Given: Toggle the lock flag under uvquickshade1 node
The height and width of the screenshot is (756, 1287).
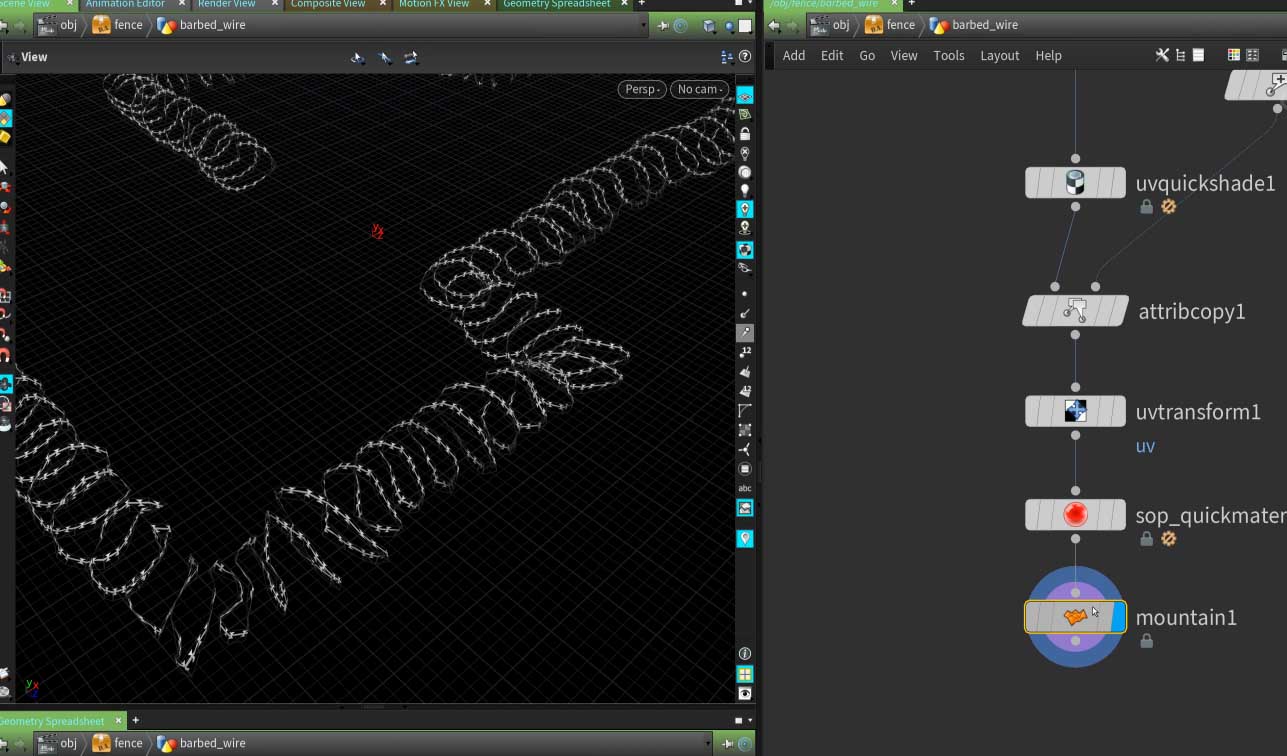Looking at the screenshot, I should point(1146,206).
